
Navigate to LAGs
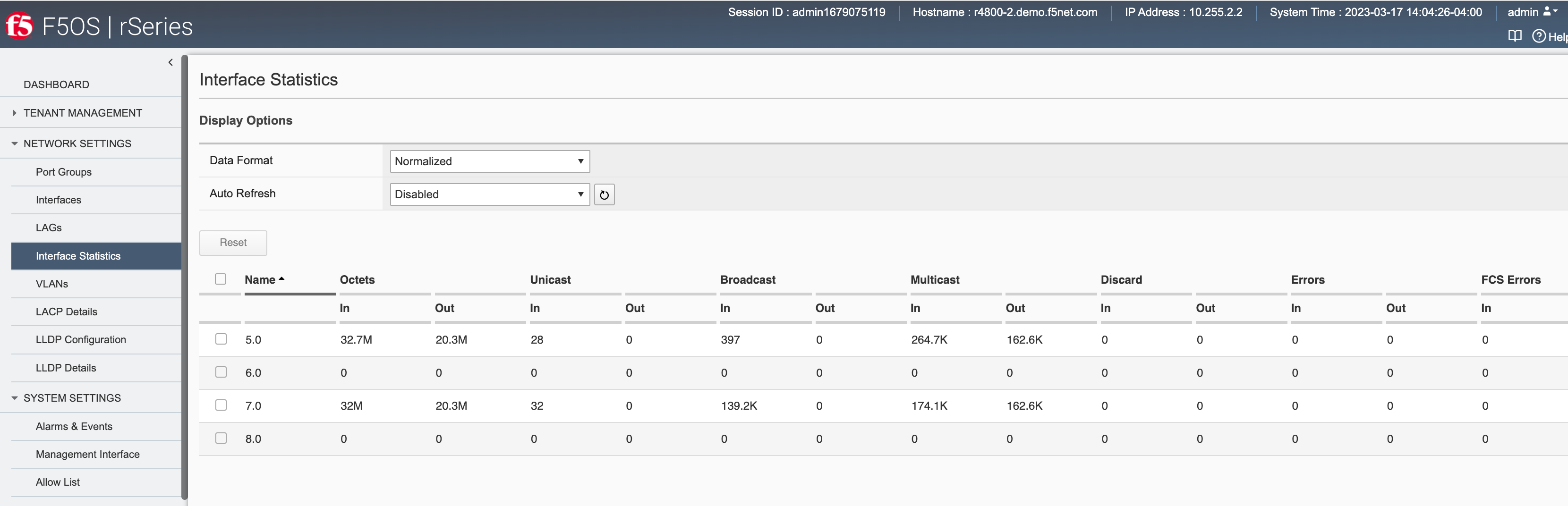coord(49,228)
